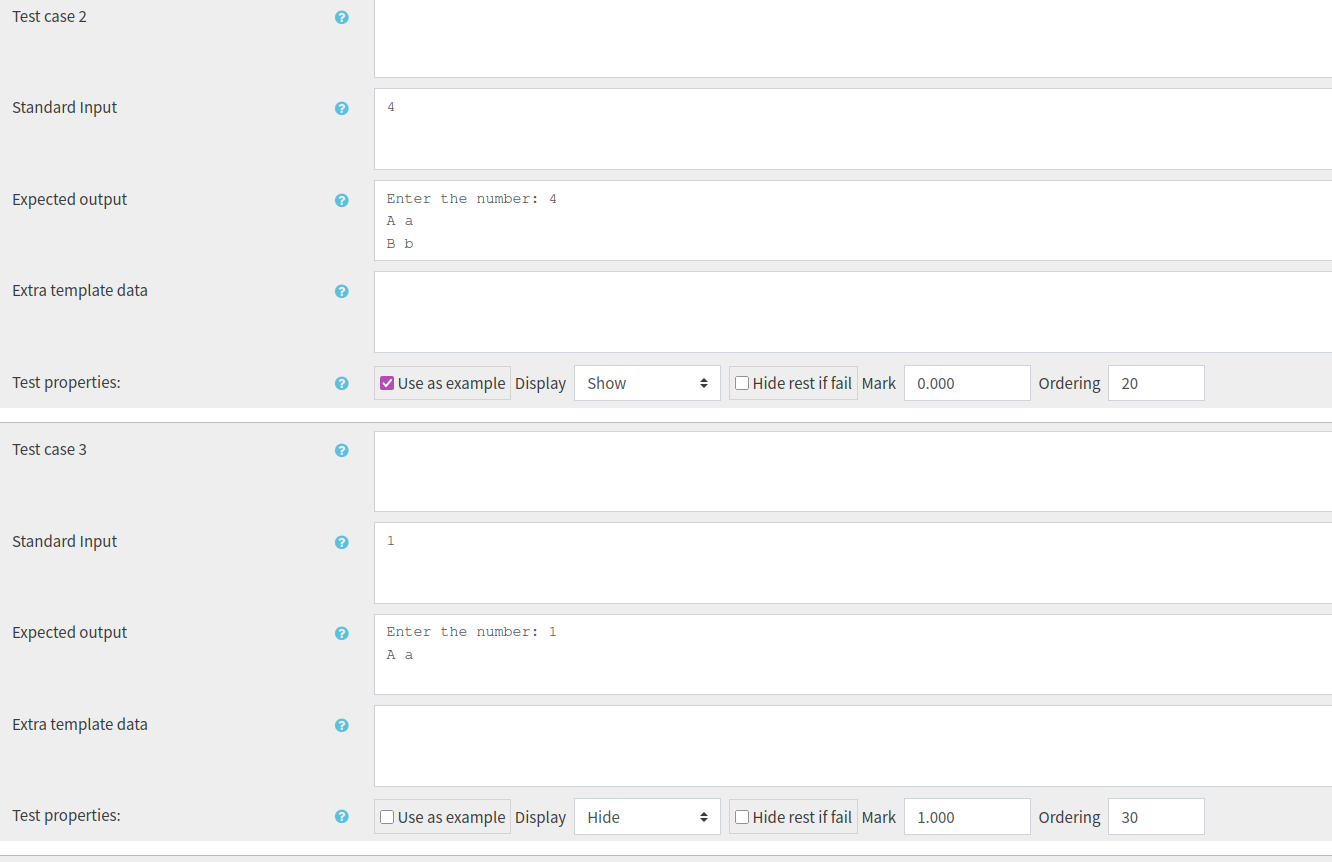Open help beside Test case 3 Expected output
Viewport: 1332px width, 862px height.
[342, 633]
